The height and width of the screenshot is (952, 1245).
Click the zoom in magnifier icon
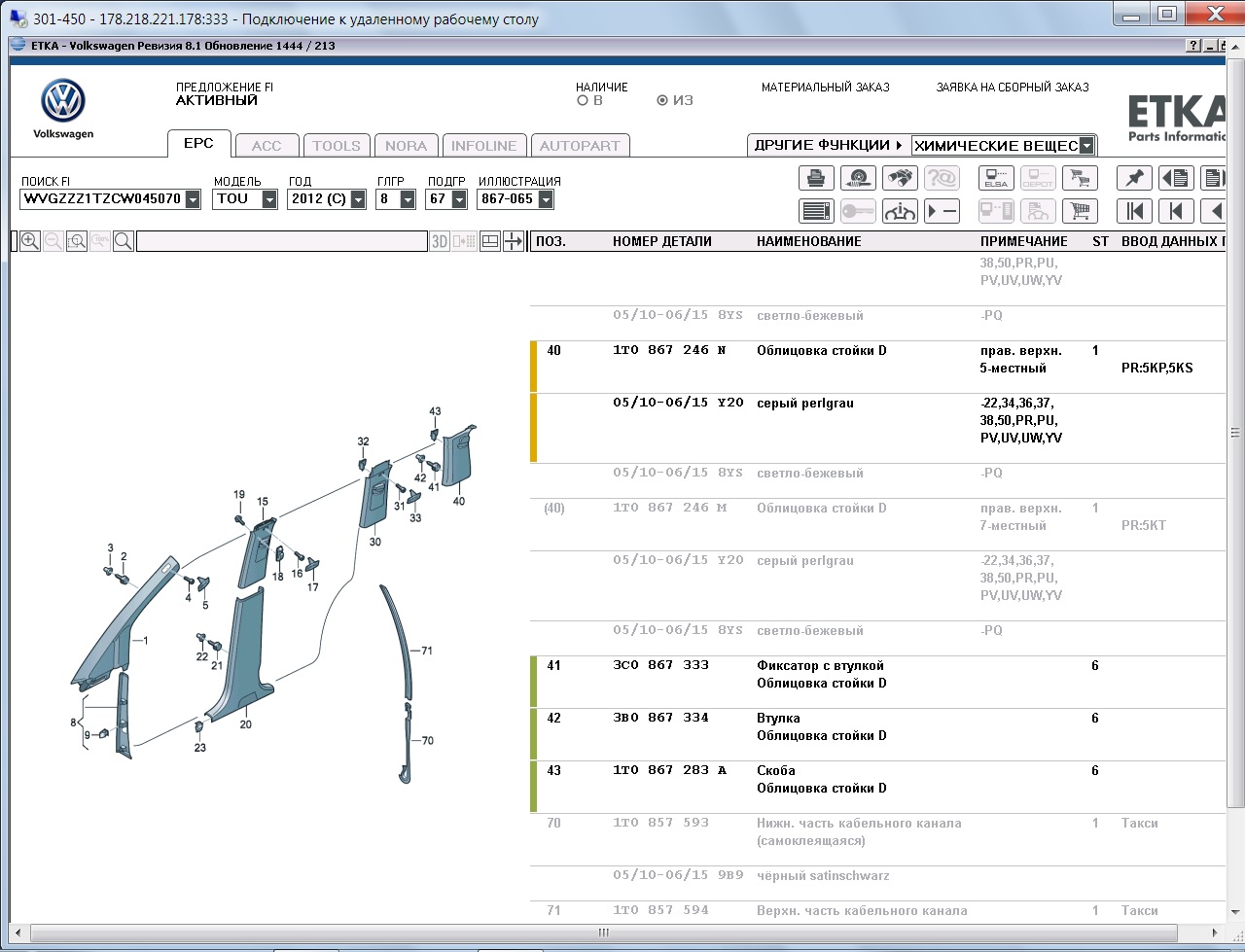point(30,241)
